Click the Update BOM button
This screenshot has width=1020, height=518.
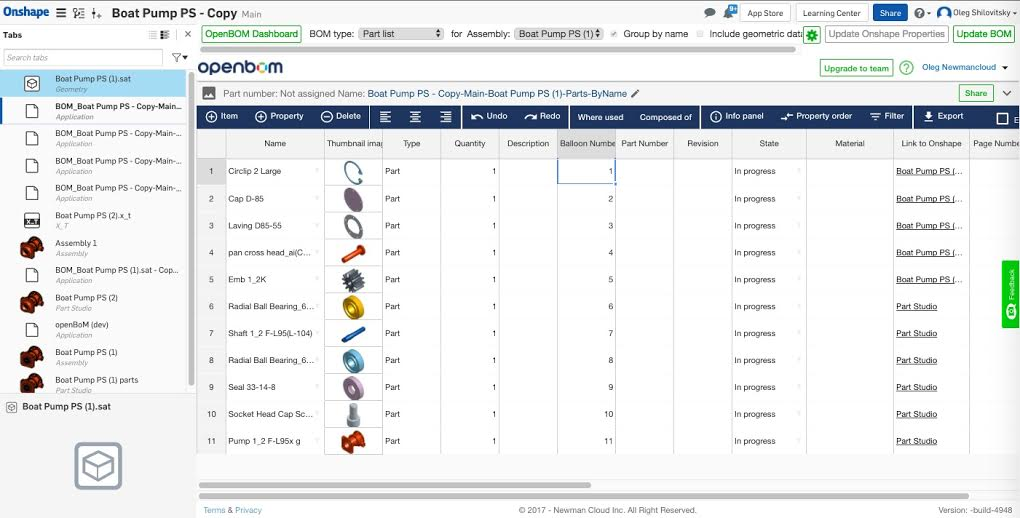tap(984, 34)
